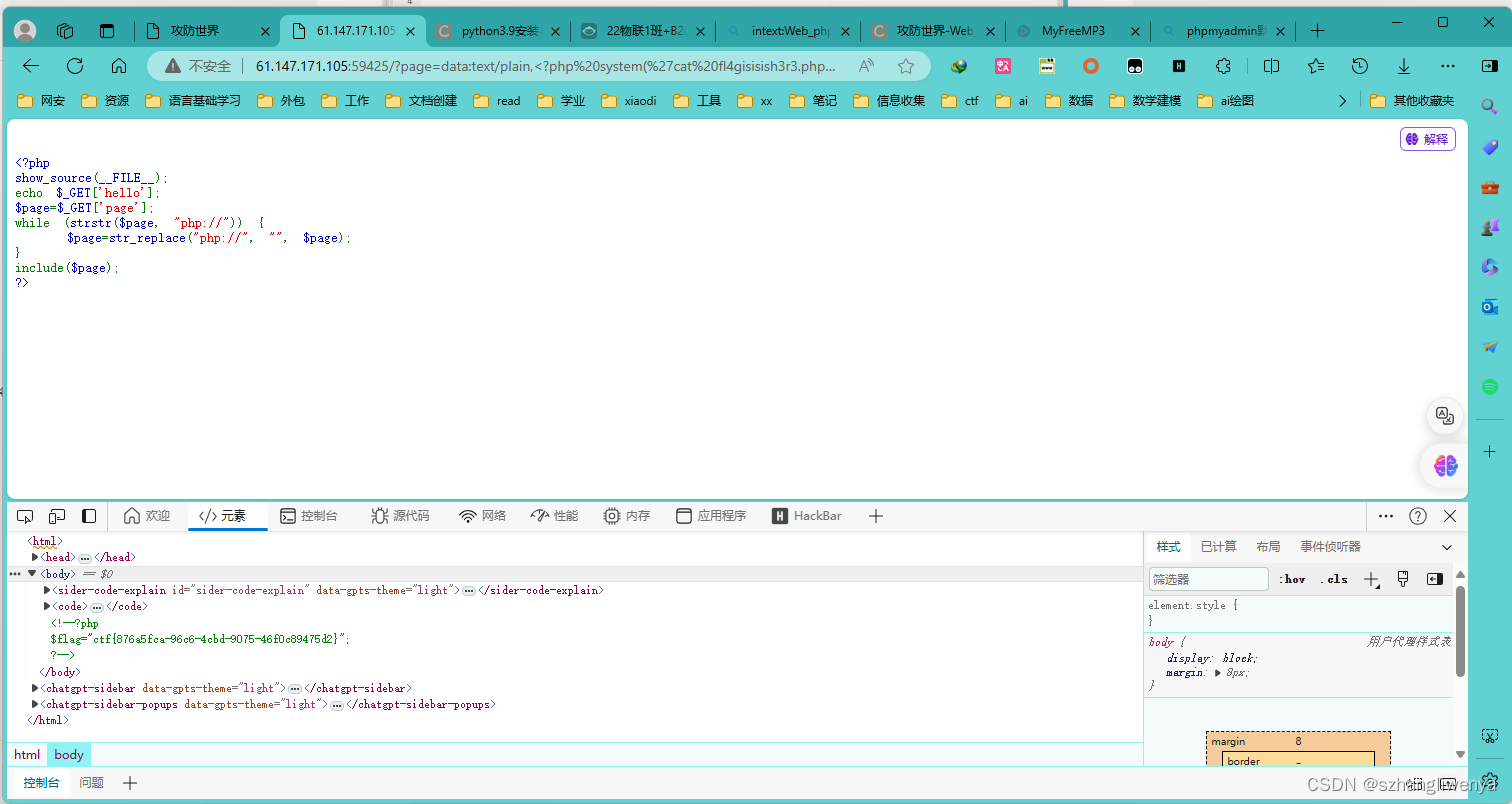Image resolution: width=1512 pixels, height=804 pixels.
Task: Toggle device emulation mode in DevTools
Action: pos(56,515)
